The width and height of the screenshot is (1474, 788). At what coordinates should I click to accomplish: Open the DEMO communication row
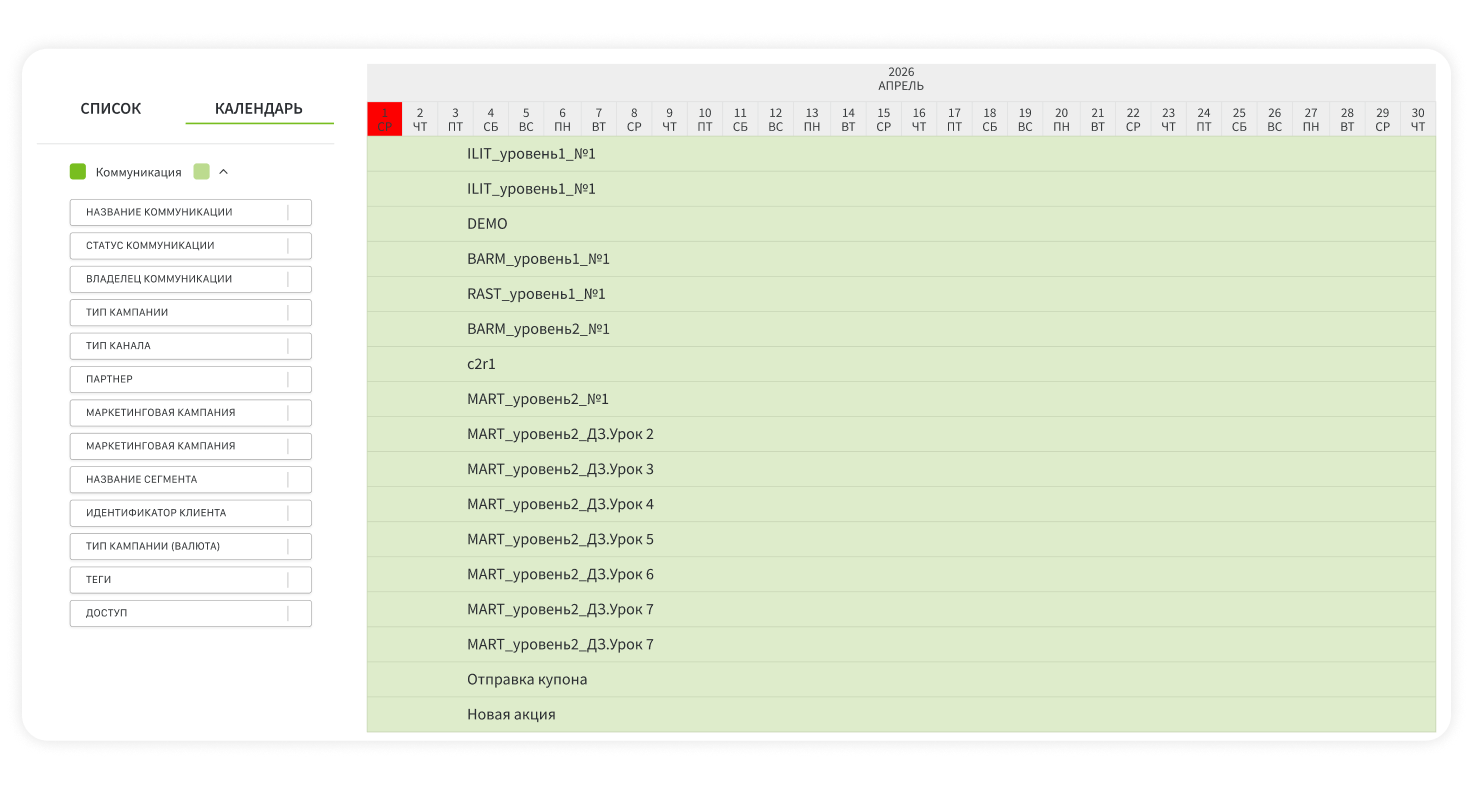(487, 224)
